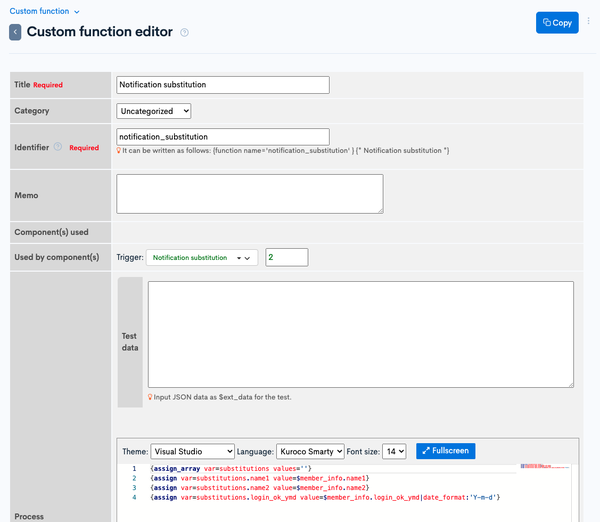The height and width of the screenshot is (522, 600).
Task: Open the Custom function breadcrumb dropdown
Action: [44, 11]
